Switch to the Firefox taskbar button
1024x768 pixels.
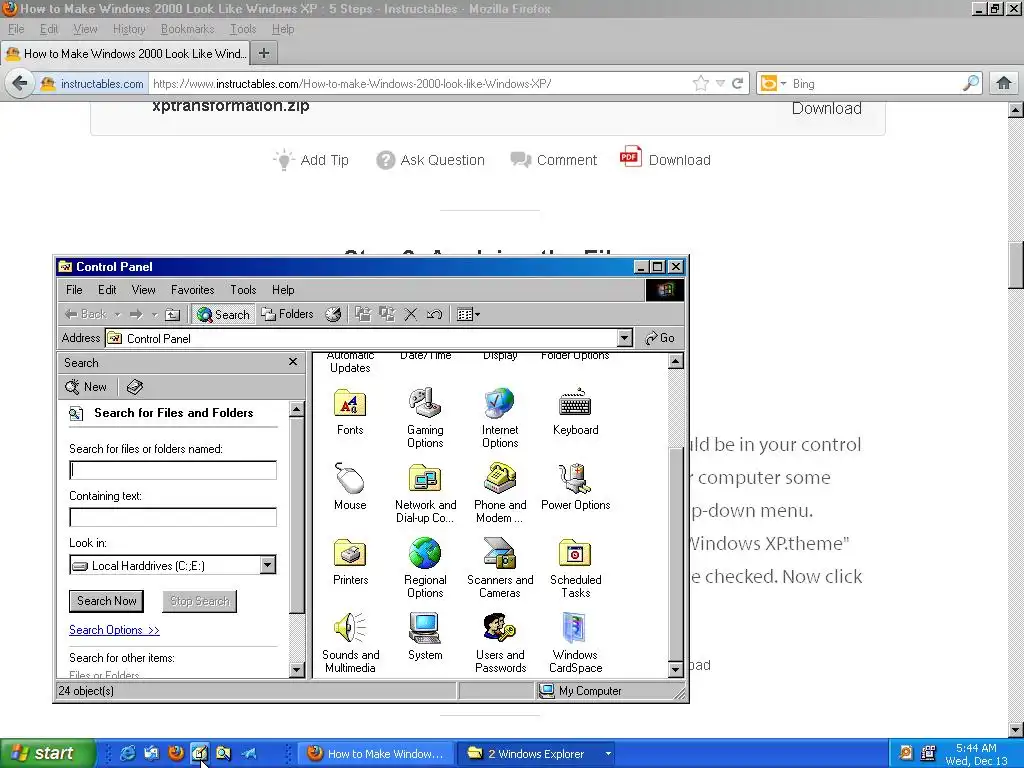[376, 754]
